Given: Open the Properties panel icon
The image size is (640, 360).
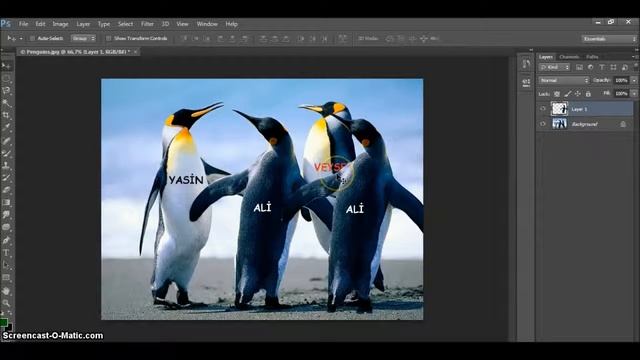Looking at the screenshot, I should point(526,82).
